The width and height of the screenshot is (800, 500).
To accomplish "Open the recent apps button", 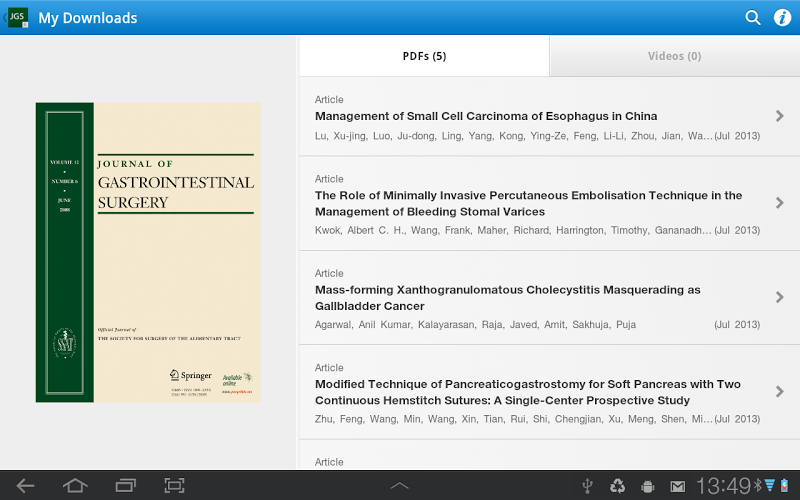I will pyautogui.click(x=126, y=485).
